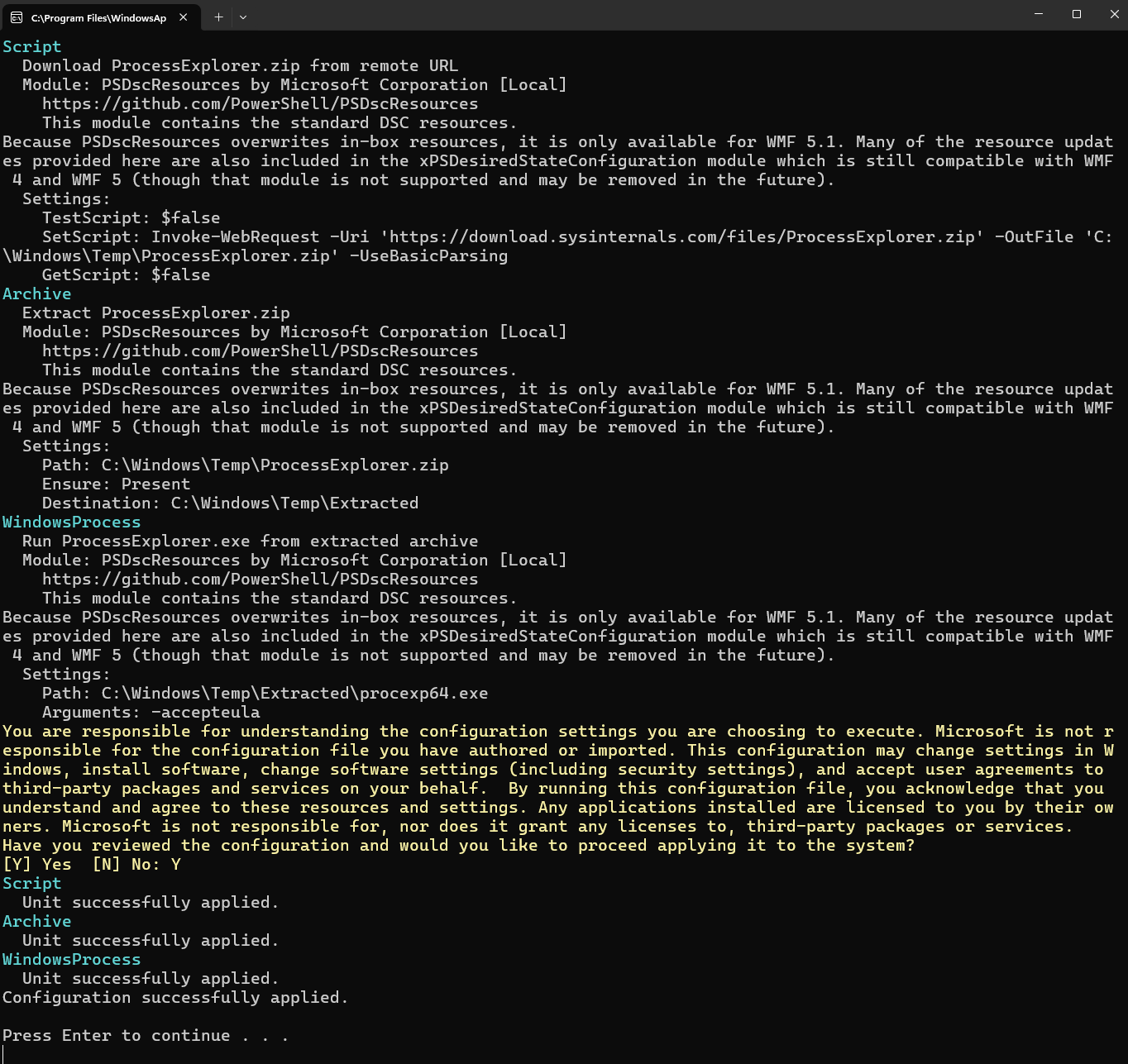This screenshot has width=1128, height=1064.
Task: Click the blinking cursor on the last line
Action: click(4, 1054)
